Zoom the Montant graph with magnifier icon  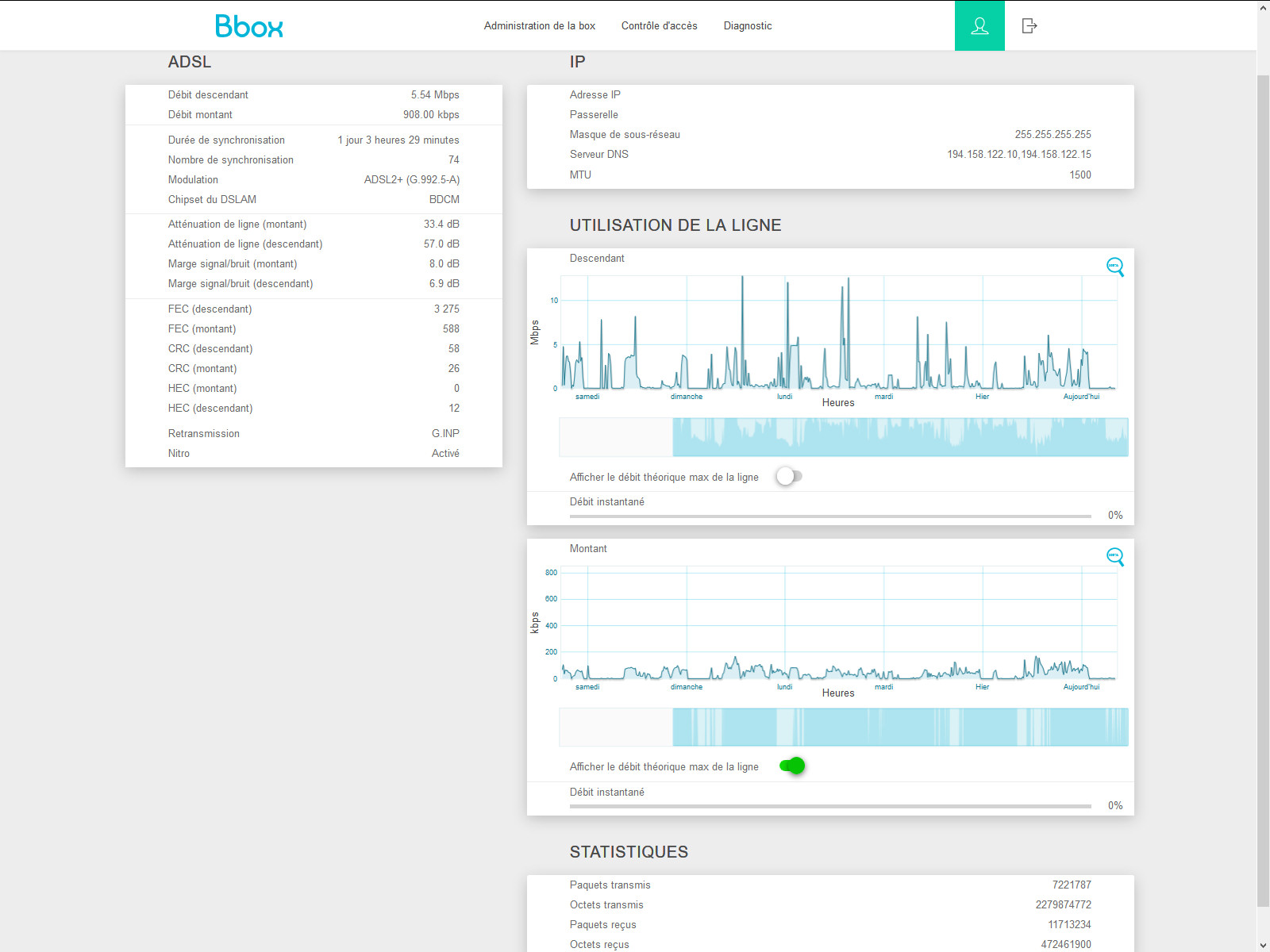(x=1115, y=557)
